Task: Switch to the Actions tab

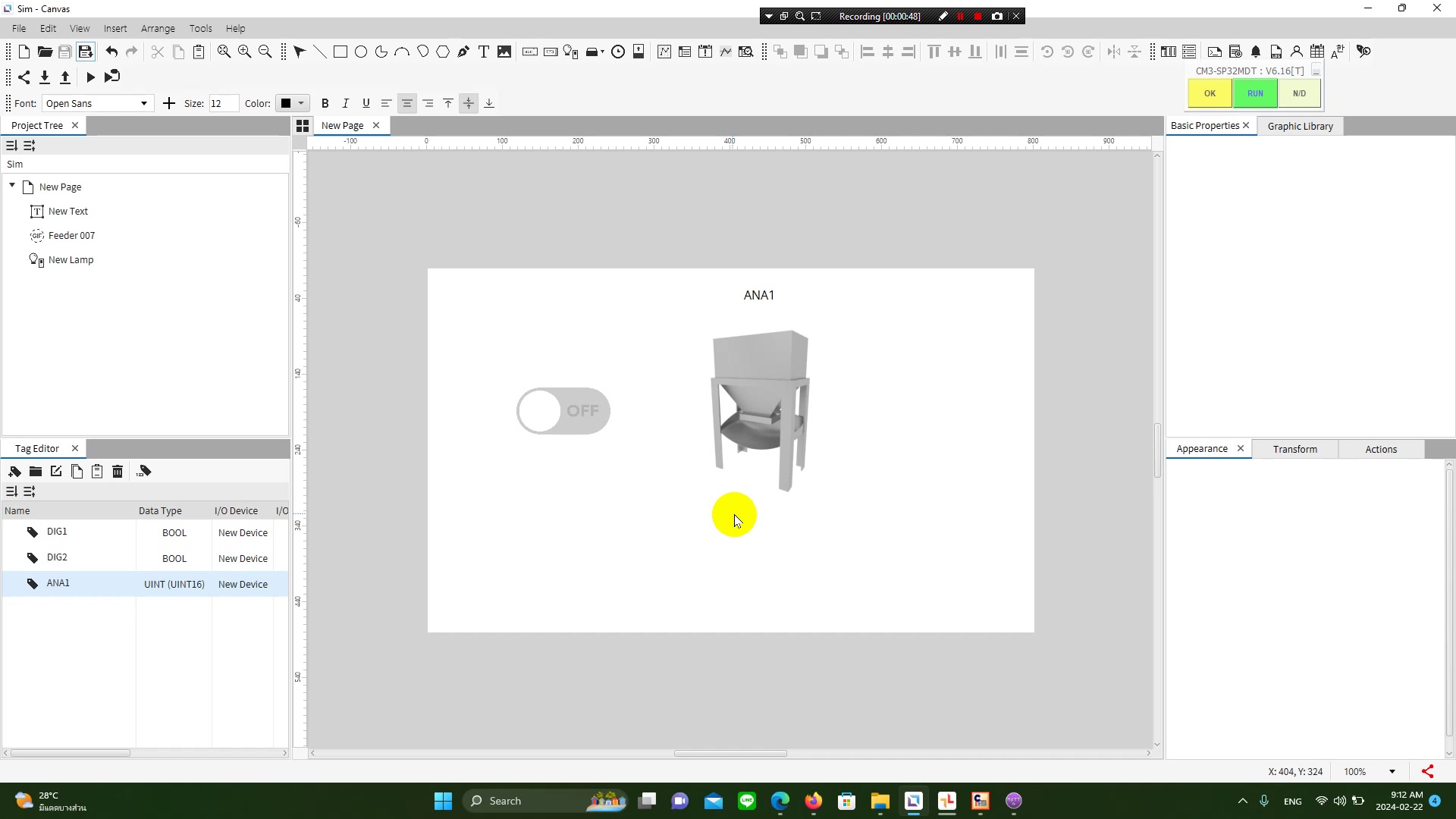Action: (x=1380, y=449)
